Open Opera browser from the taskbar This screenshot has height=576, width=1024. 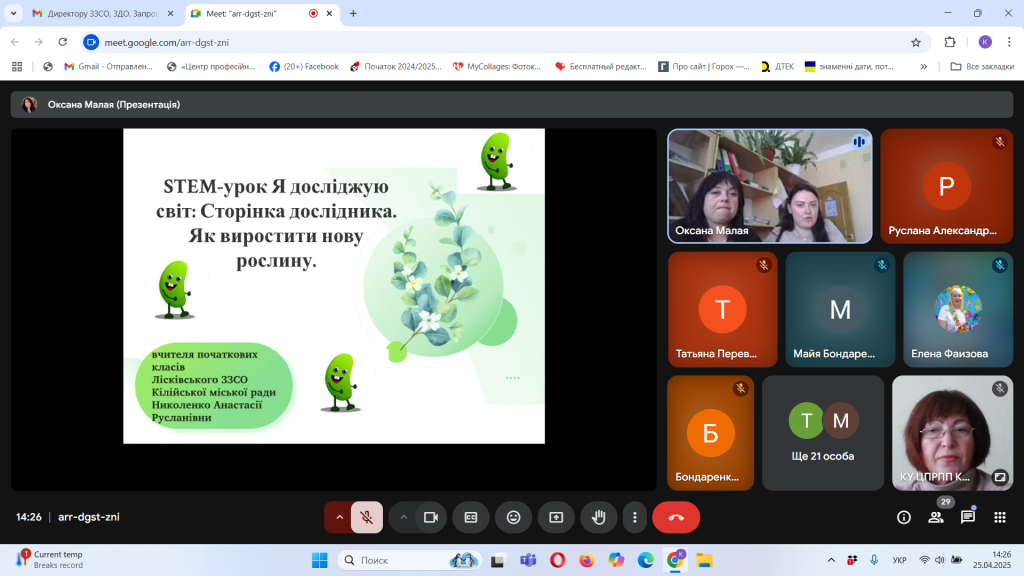click(557, 560)
